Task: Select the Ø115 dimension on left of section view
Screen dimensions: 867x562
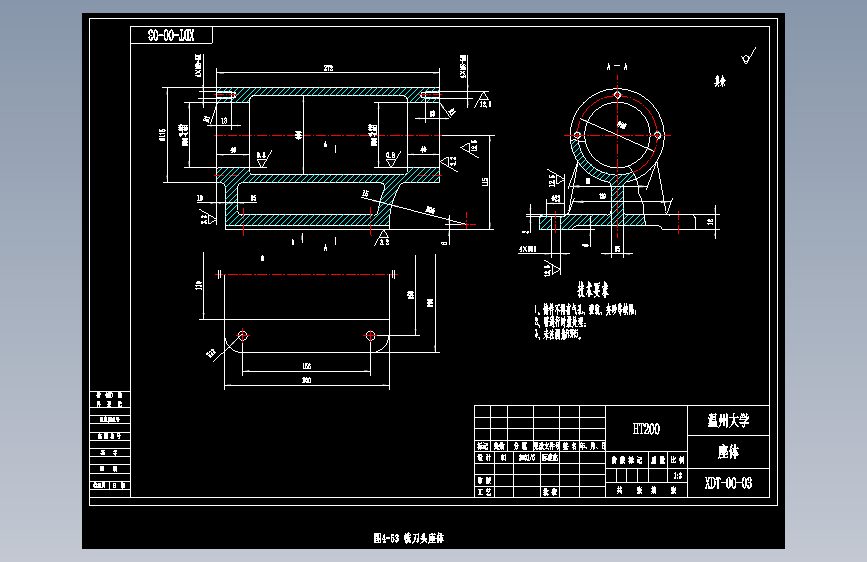Action: tap(162, 135)
